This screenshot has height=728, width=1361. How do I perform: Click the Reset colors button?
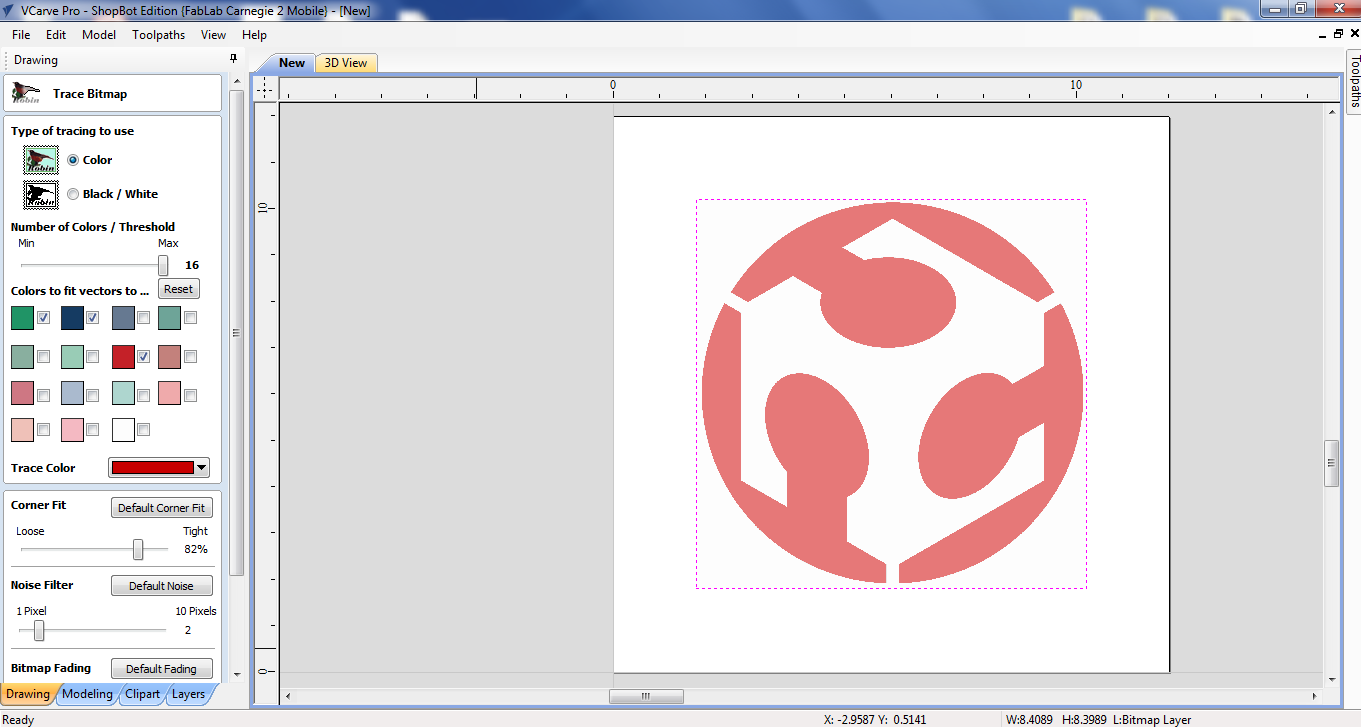coord(179,289)
